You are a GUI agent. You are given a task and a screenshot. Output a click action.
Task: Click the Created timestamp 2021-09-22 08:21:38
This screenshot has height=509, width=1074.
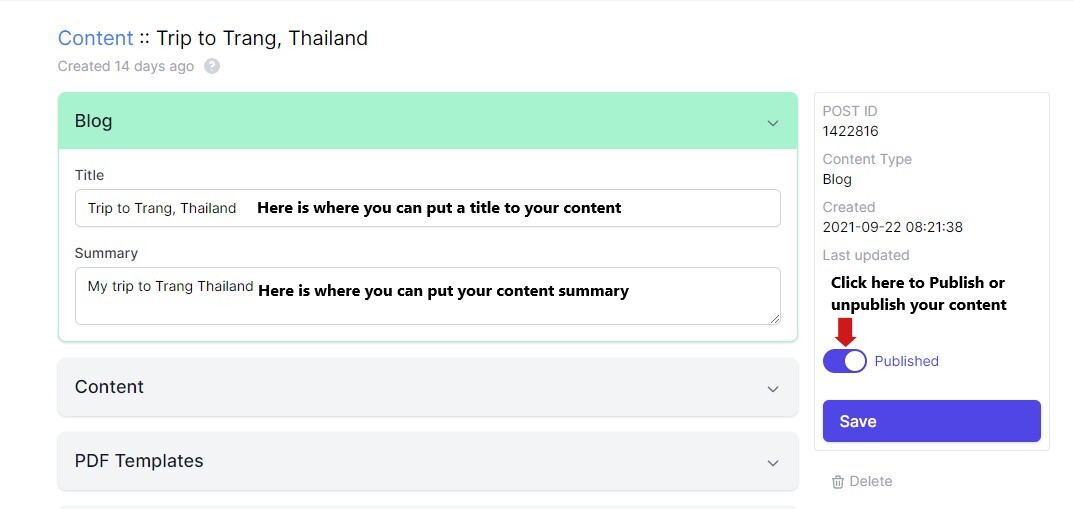pos(893,227)
